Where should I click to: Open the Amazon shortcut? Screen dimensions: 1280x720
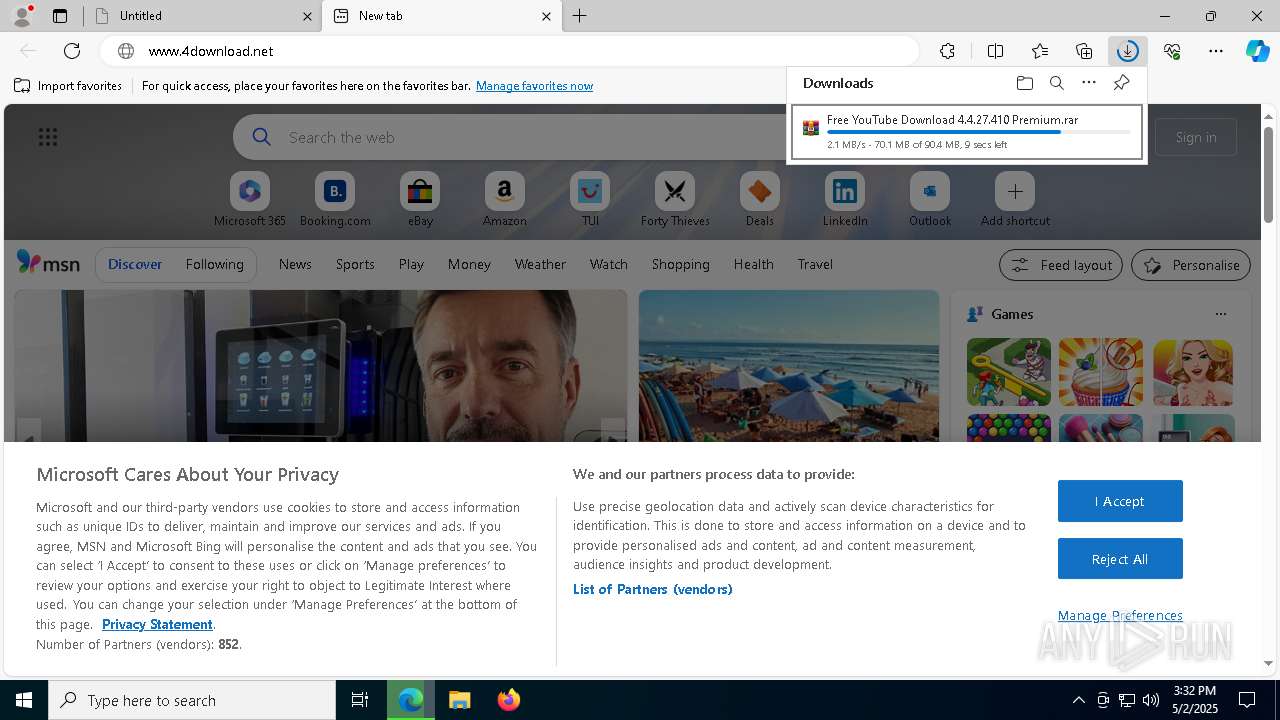click(504, 200)
